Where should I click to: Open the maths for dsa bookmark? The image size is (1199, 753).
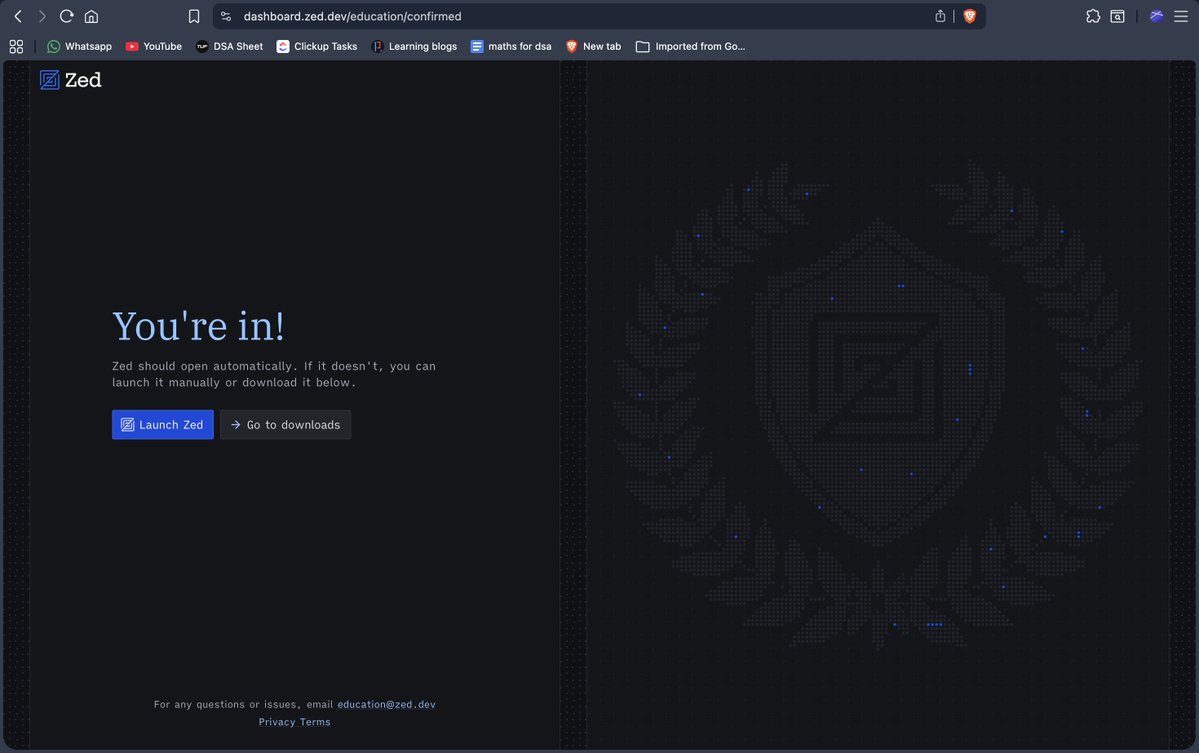click(511, 47)
